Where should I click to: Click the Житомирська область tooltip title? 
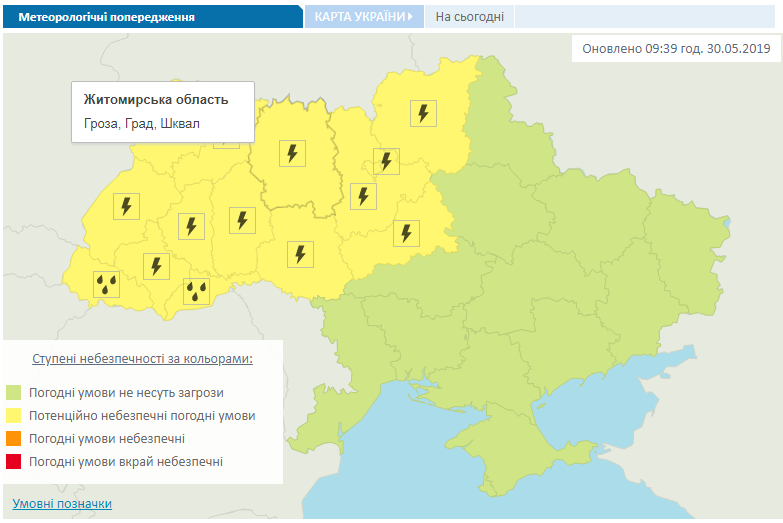point(156,99)
